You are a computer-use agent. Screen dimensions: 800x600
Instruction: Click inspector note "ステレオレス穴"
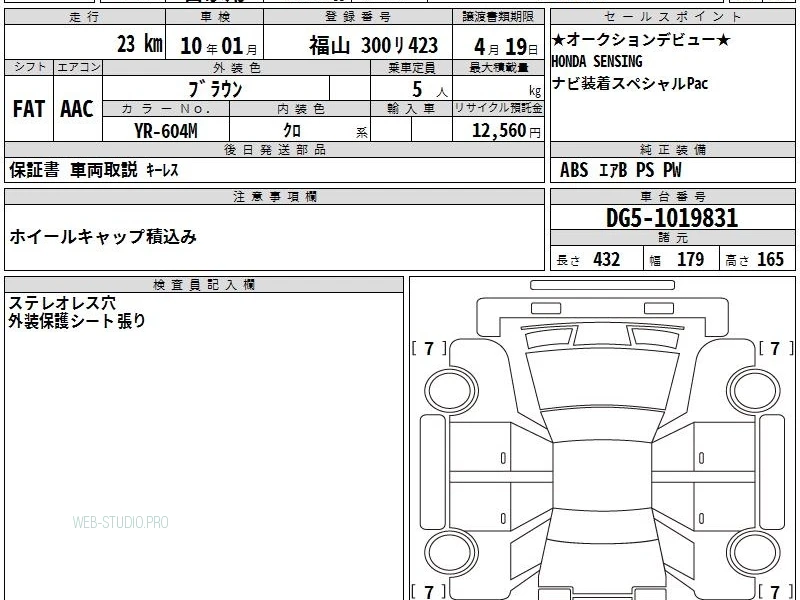click(62, 303)
